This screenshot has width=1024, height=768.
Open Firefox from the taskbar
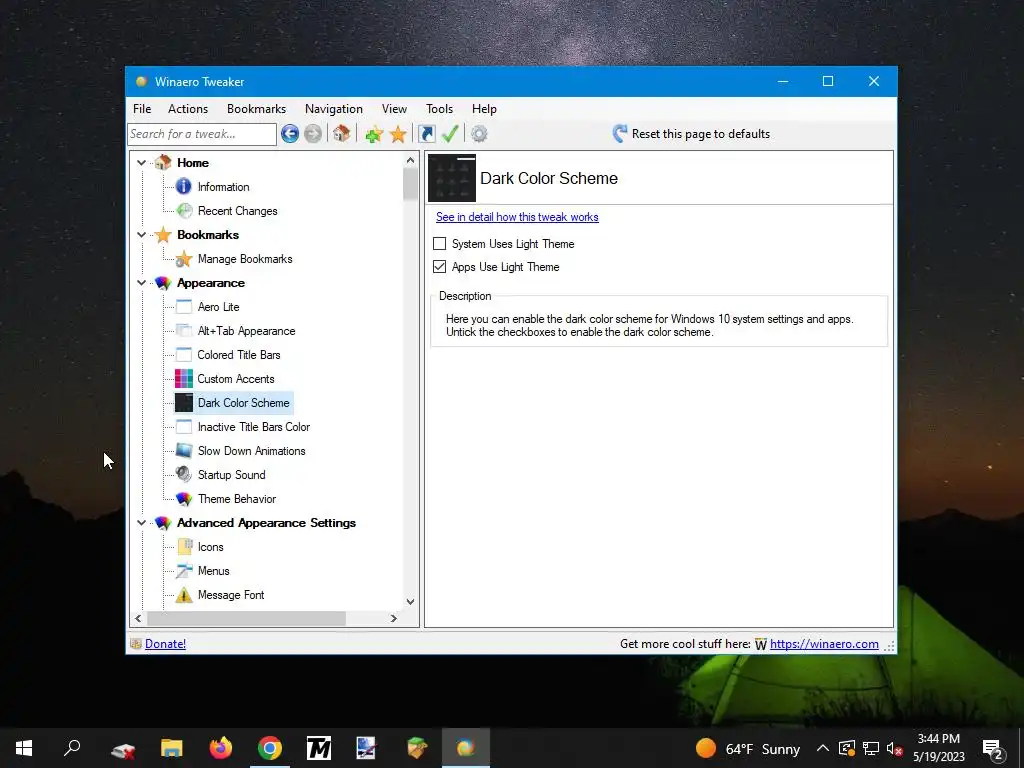click(221, 748)
